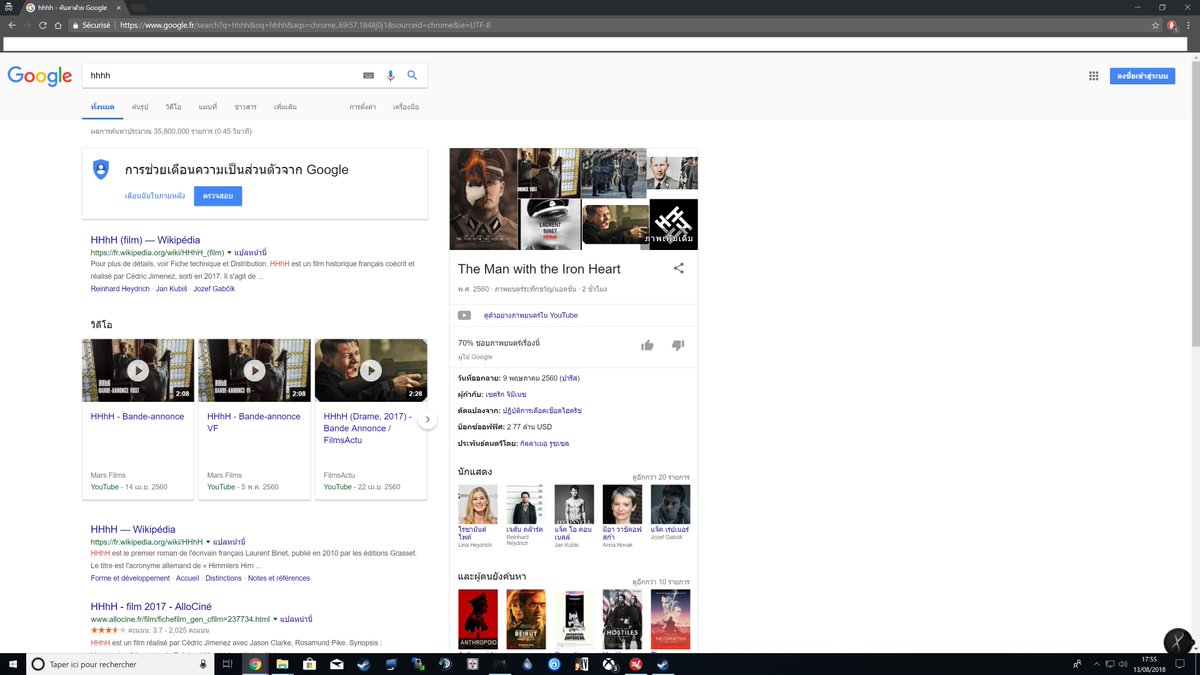Play the 2:28 FilmsActu trailer video

[x=371, y=370]
